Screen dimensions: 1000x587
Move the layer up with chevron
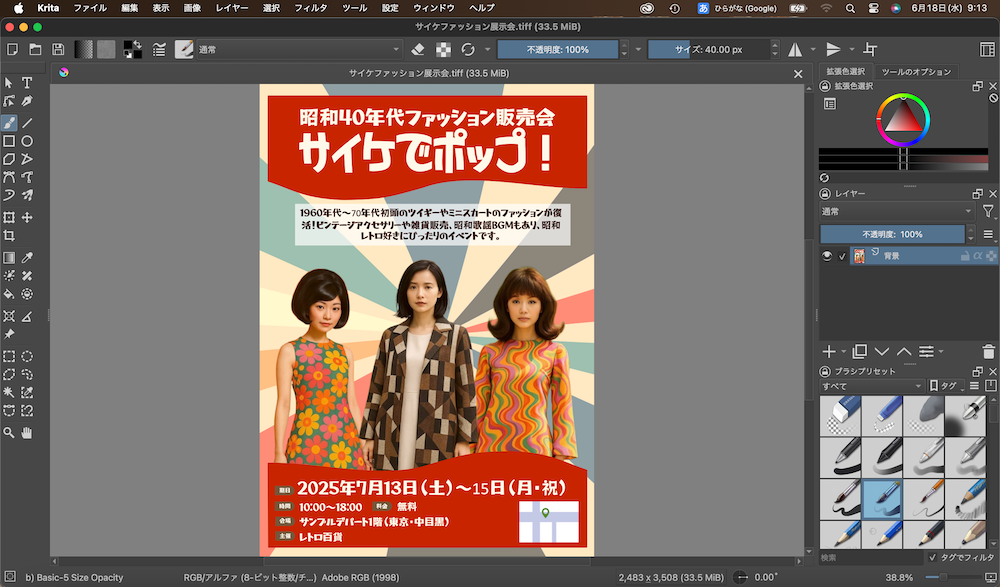[x=904, y=352]
